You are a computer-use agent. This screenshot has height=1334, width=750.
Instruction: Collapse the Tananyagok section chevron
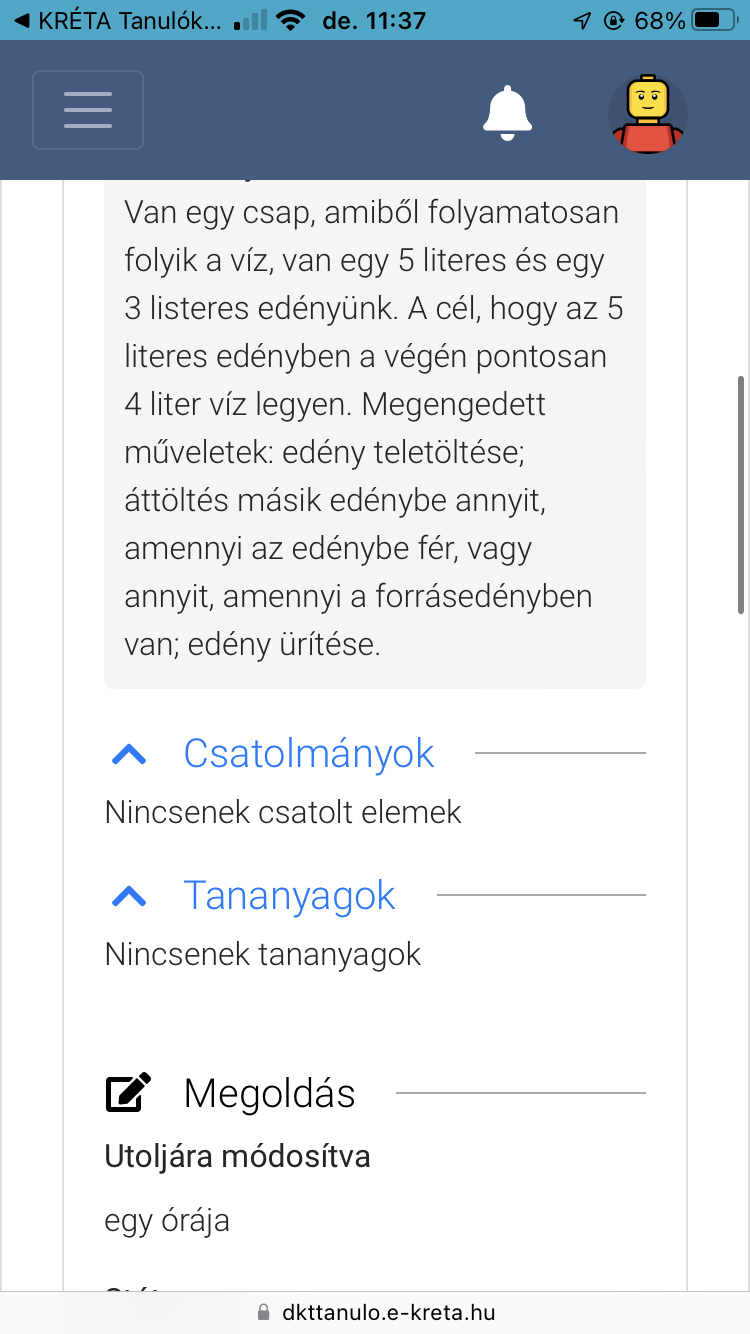tap(129, 897)
